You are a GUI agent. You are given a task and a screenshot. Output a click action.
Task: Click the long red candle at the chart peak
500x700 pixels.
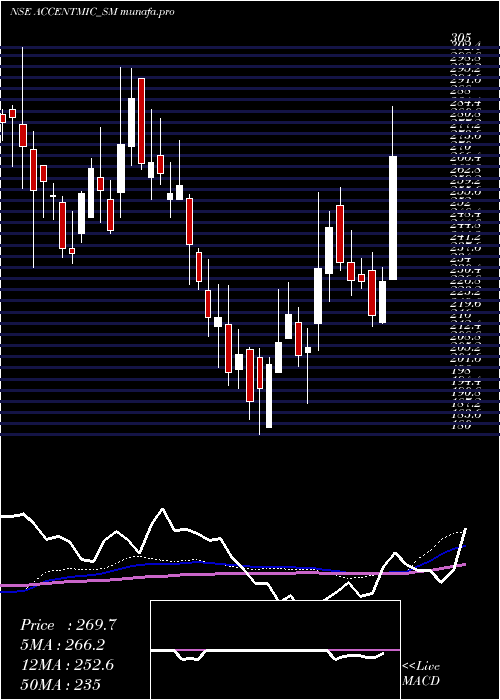pyautogui.click(x=142, y=121)
